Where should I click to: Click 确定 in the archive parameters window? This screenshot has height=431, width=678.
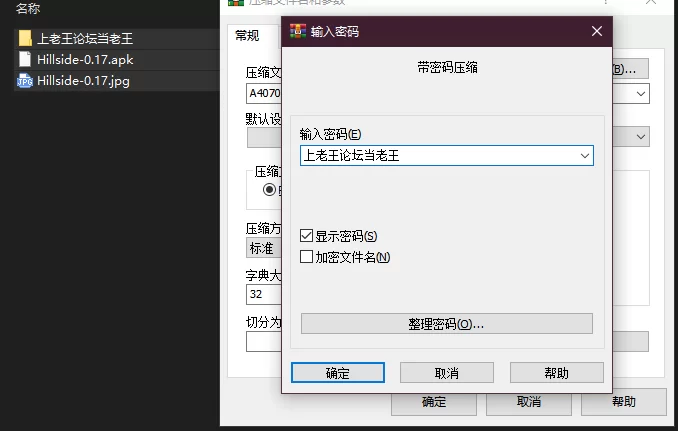(434, 402)
